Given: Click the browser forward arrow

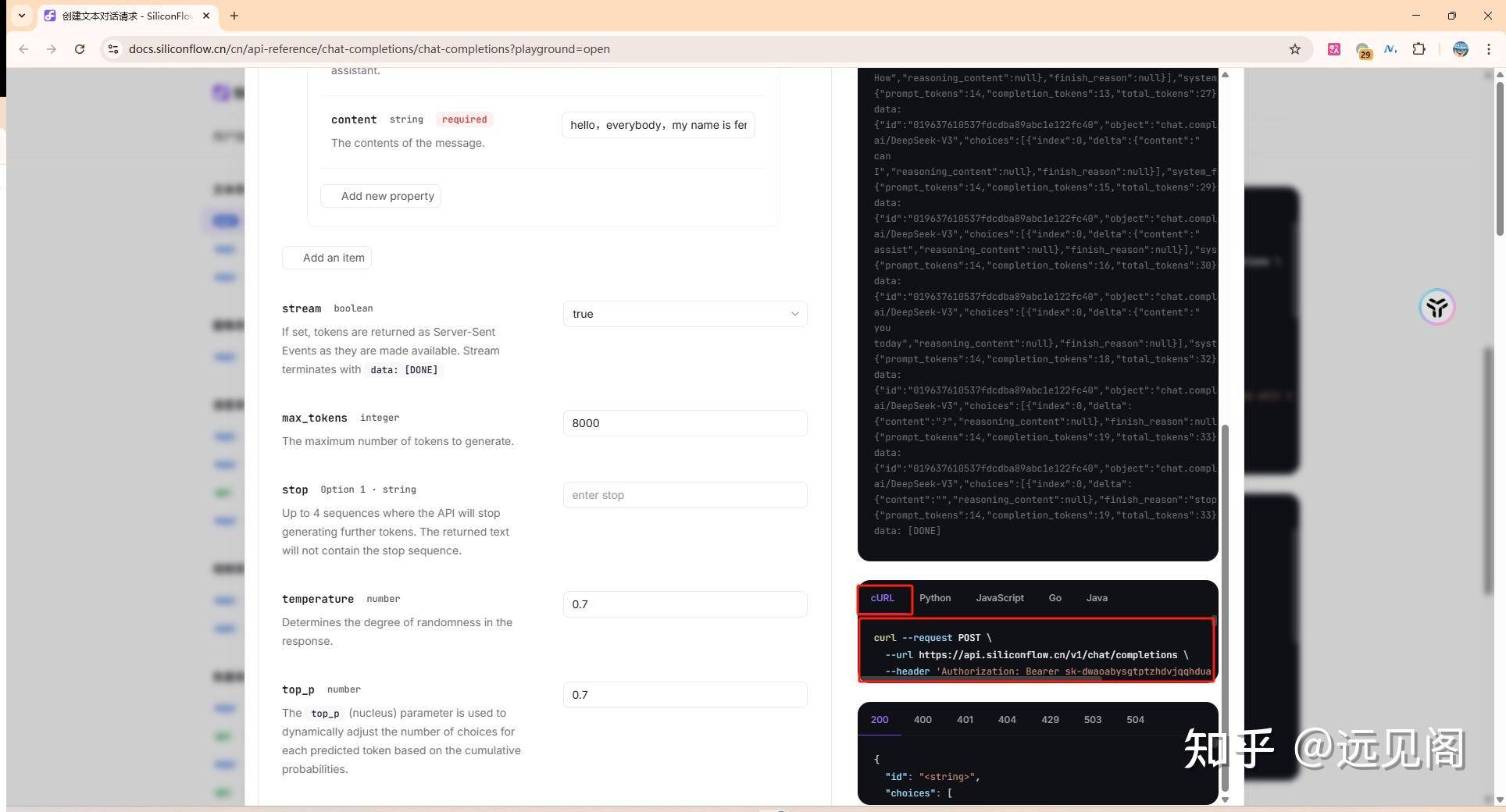Looking at the screenshot, I should pos(52,49).
